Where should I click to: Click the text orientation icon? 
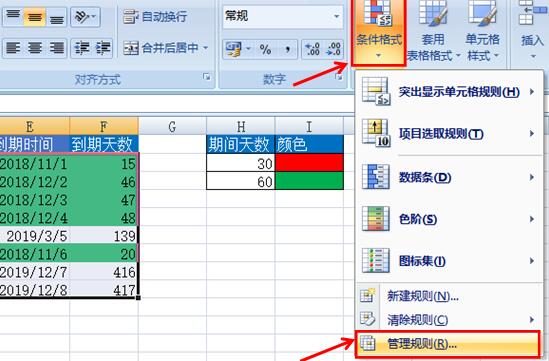[85, 16]
